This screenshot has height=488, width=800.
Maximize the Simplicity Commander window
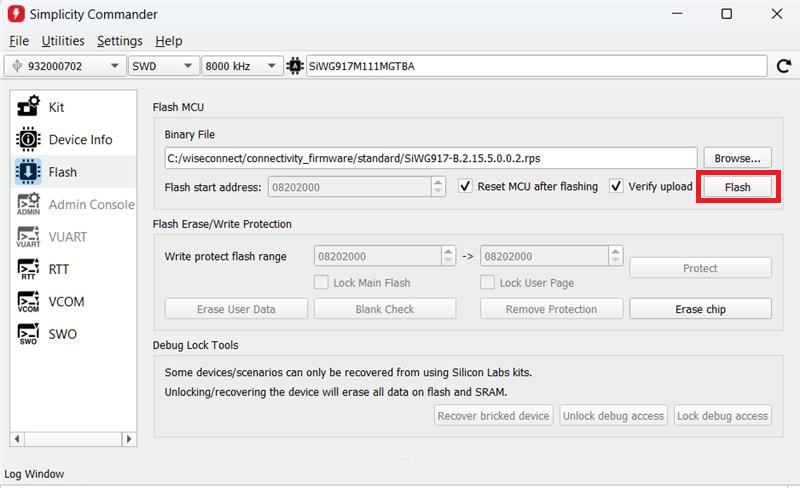[x=727, y=14]
